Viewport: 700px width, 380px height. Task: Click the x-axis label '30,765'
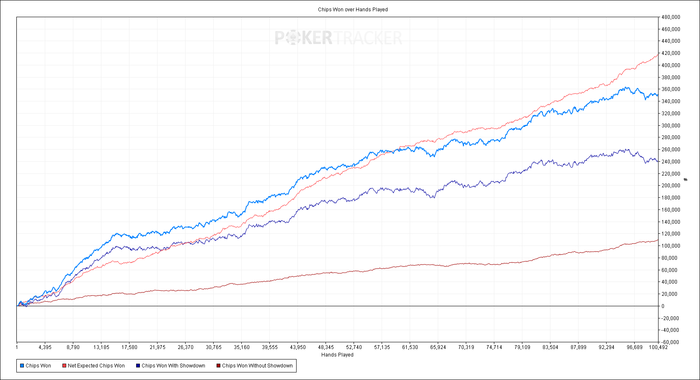[x=214, y=347]
